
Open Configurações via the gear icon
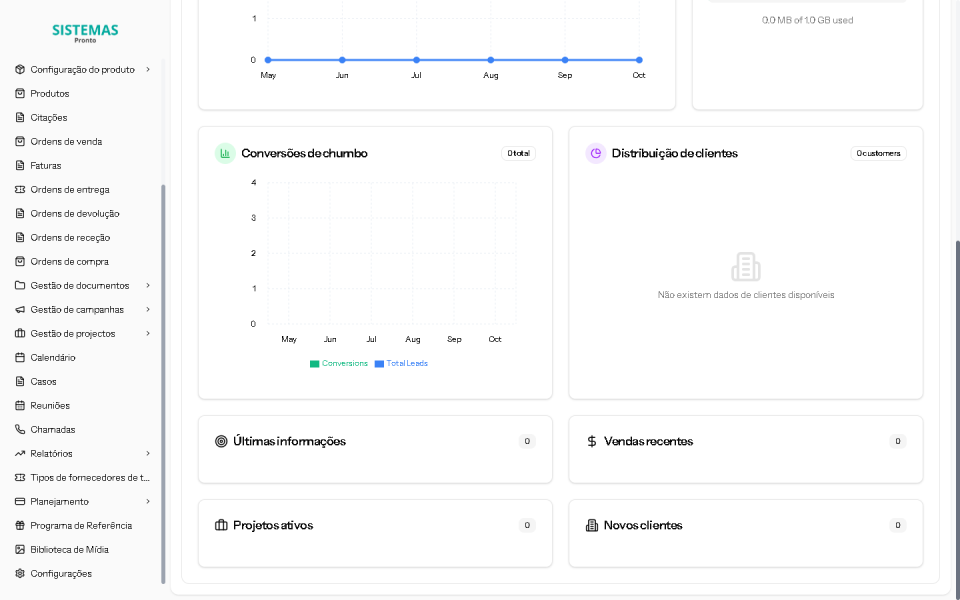point(19,573)
